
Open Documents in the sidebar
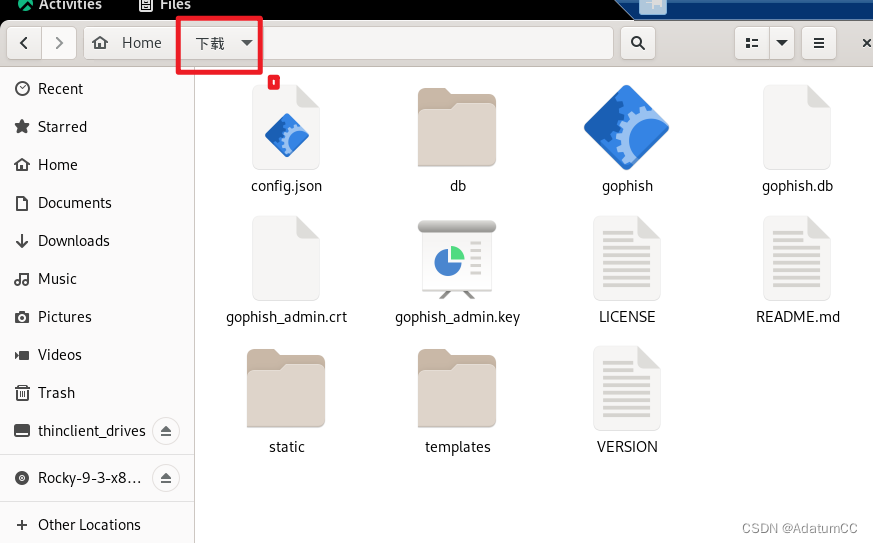[x=97, y=203]
